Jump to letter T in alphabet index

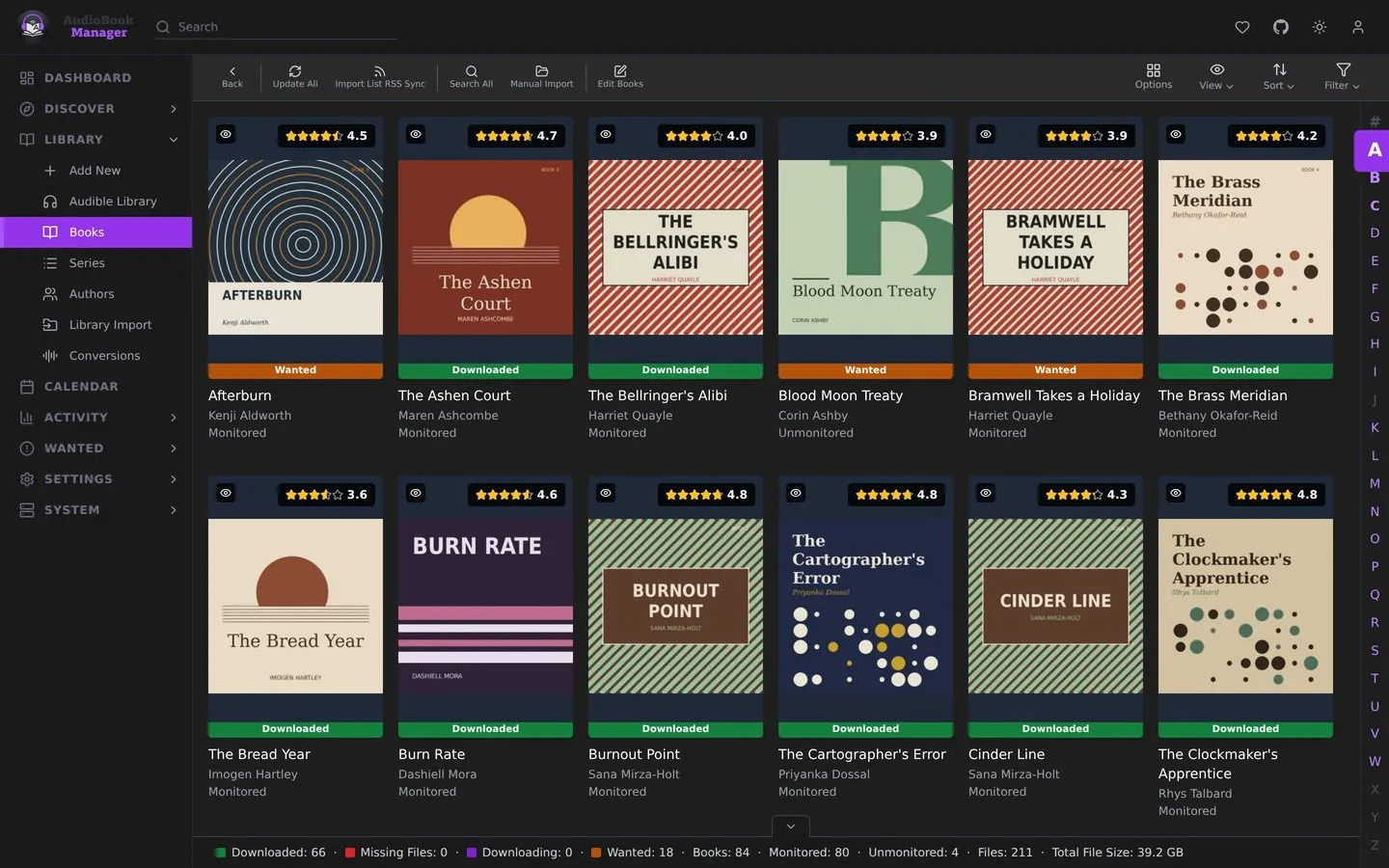[x=1375, y=678]
